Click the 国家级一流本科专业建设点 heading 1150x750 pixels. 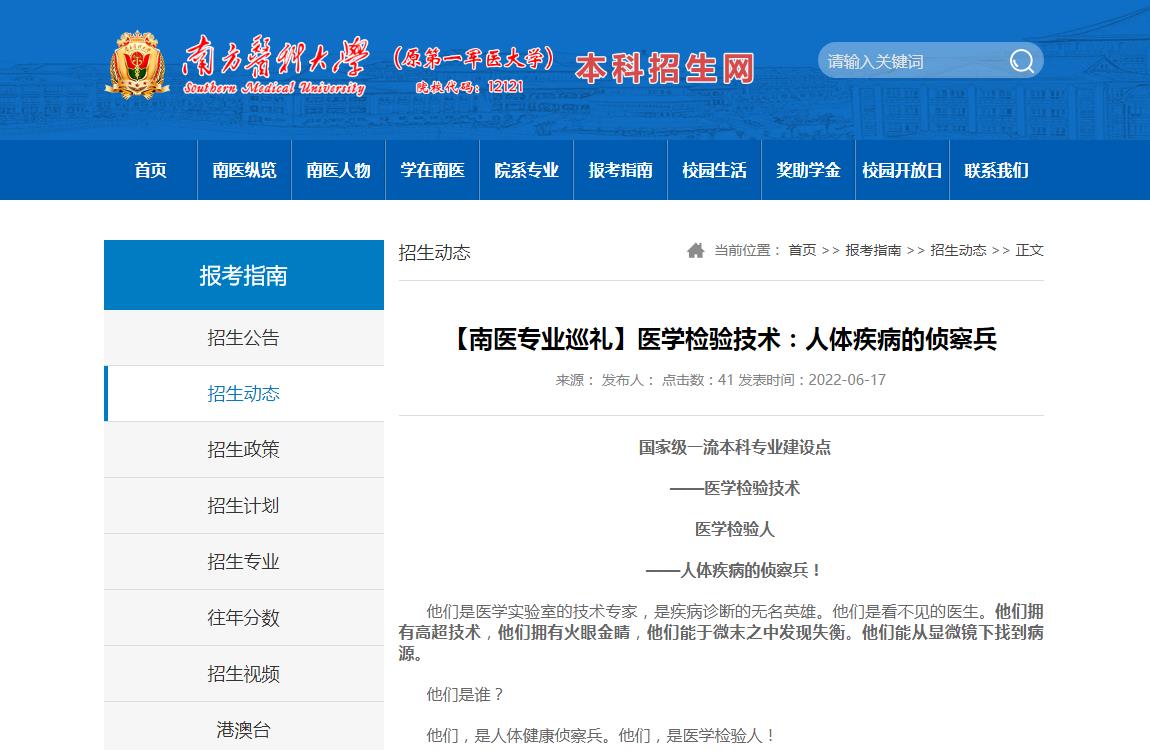[735, 447]
